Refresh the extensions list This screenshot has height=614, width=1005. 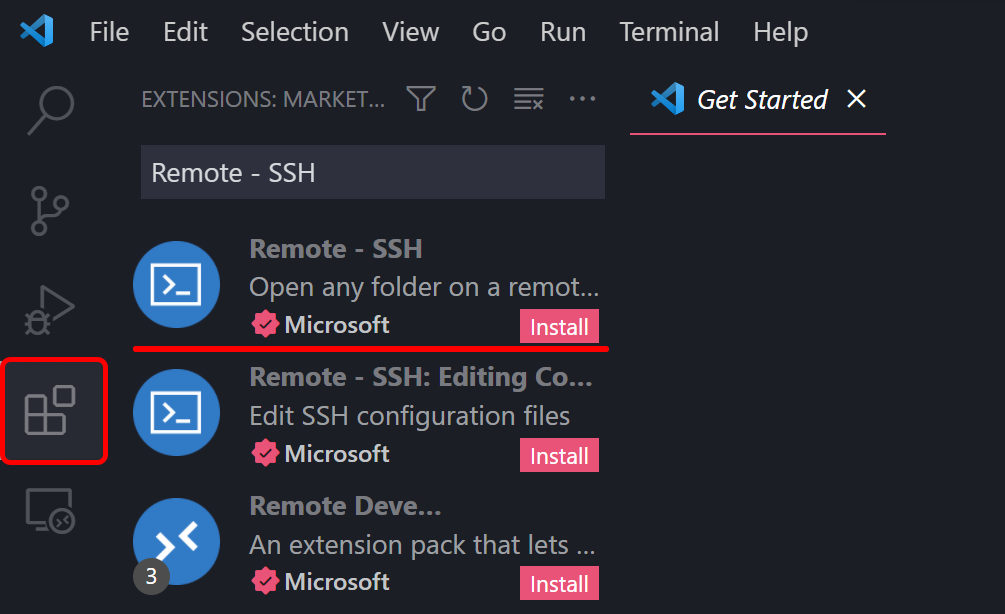click(474, 99)
